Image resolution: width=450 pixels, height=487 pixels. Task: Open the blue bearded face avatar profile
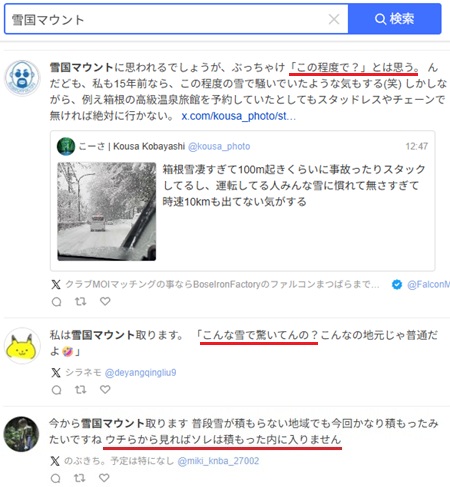pos(22,78)
